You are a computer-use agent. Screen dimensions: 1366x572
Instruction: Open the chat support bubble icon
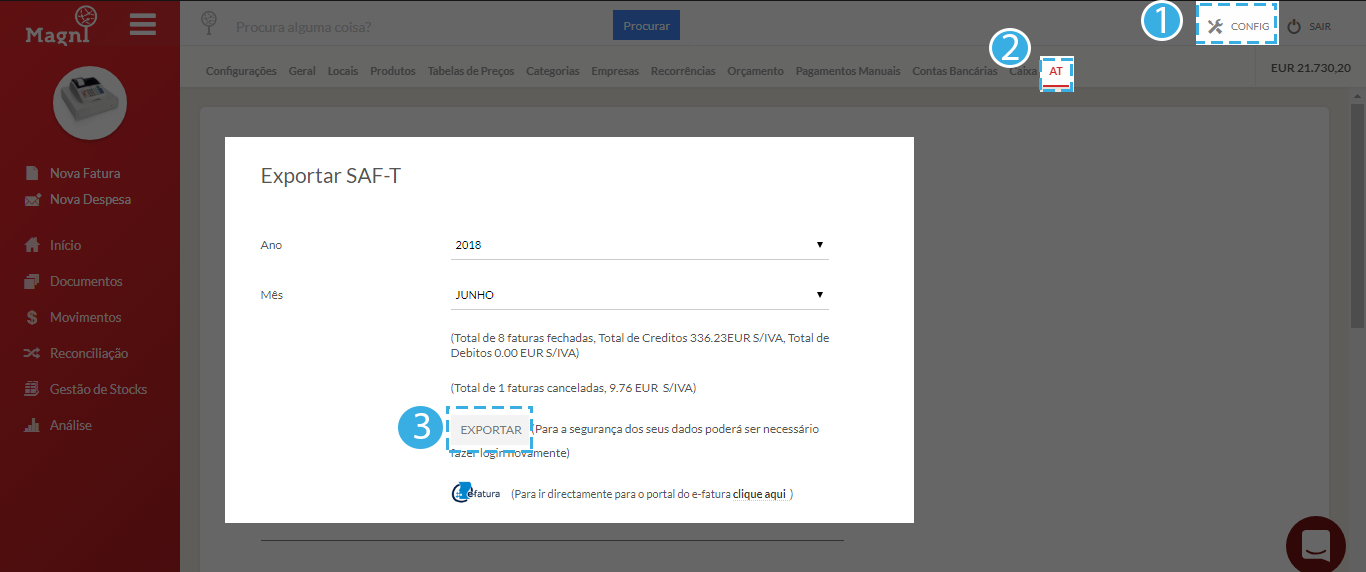point(1314,544)
